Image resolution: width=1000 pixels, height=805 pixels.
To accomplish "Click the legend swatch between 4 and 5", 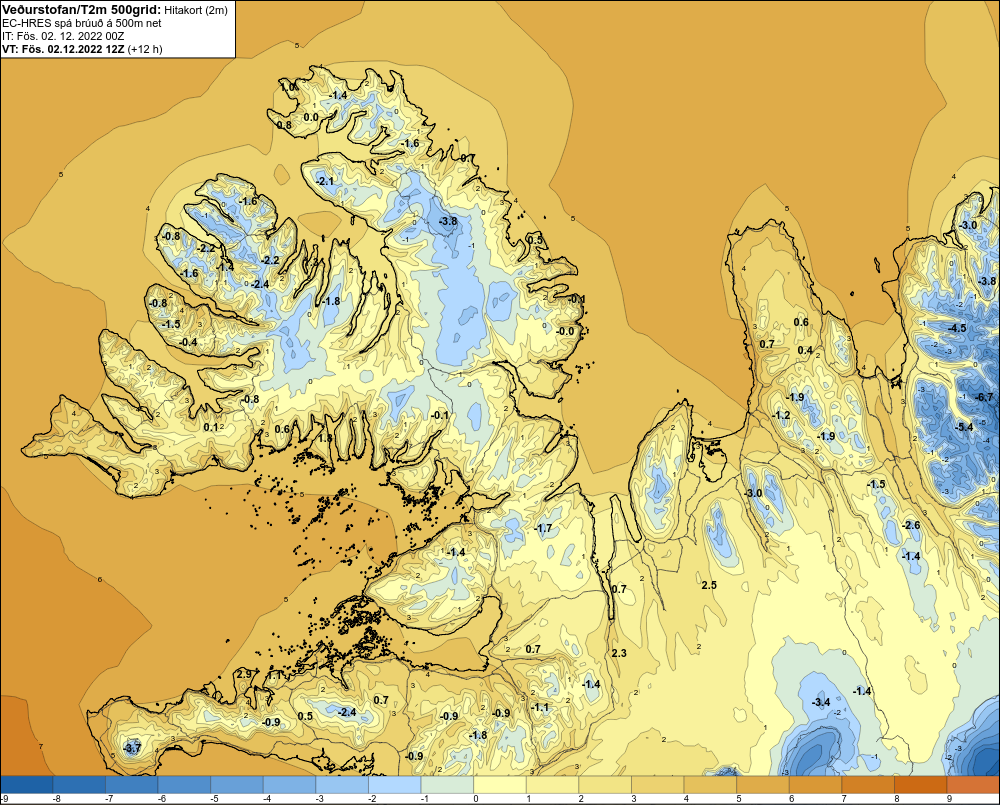I will (710, 784).
